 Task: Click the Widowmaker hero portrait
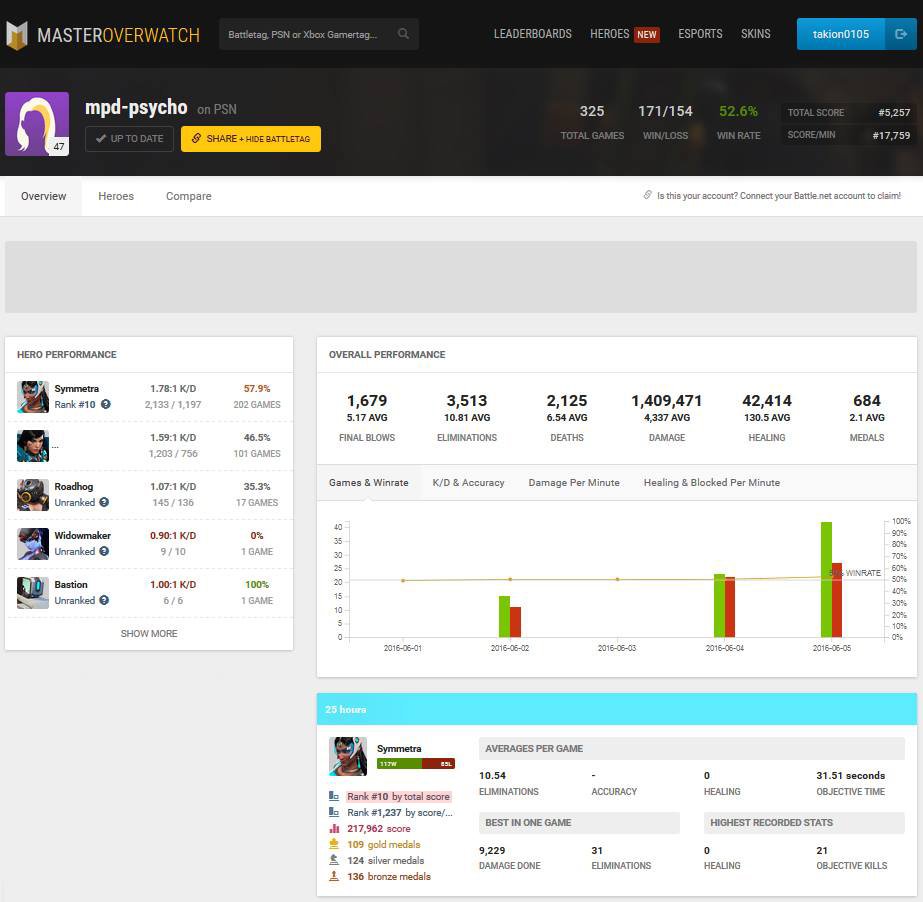[x=32, y=543]
